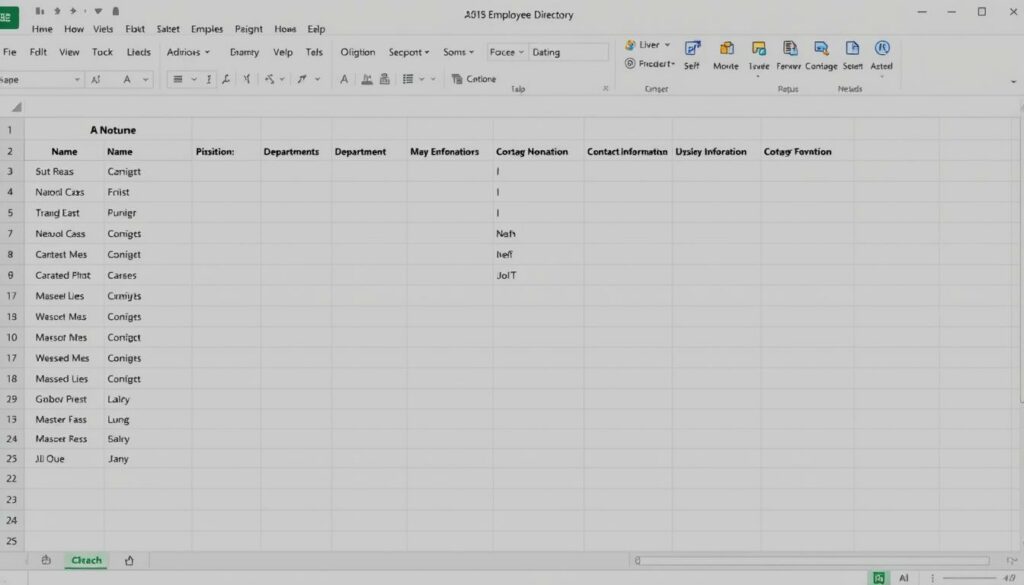This screenshot has width=1024, height=585.
Task: Click the Tels ribbon item
Action: [x=314, y=52]
